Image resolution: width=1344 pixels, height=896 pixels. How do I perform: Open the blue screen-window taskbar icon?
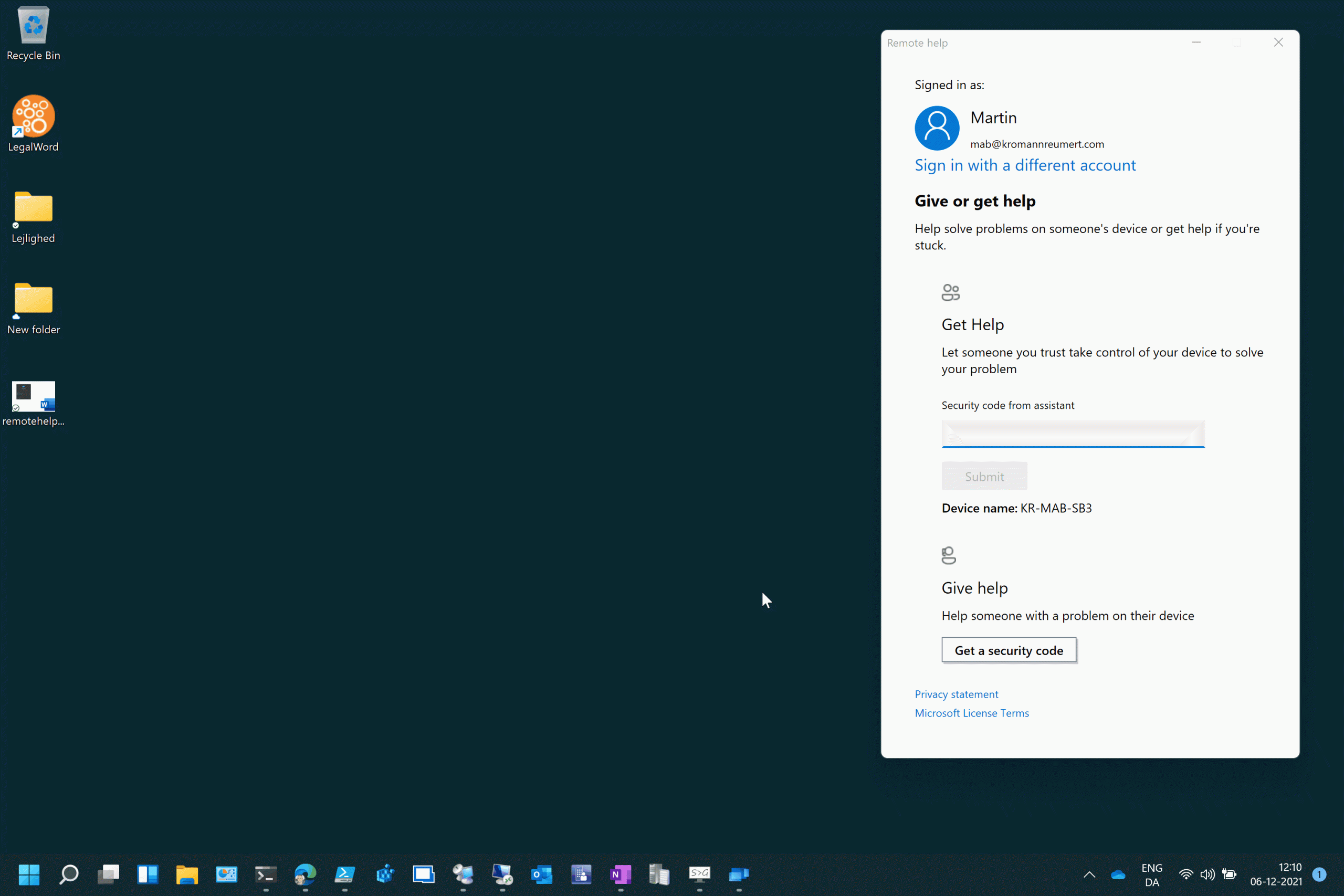[424, 874]
